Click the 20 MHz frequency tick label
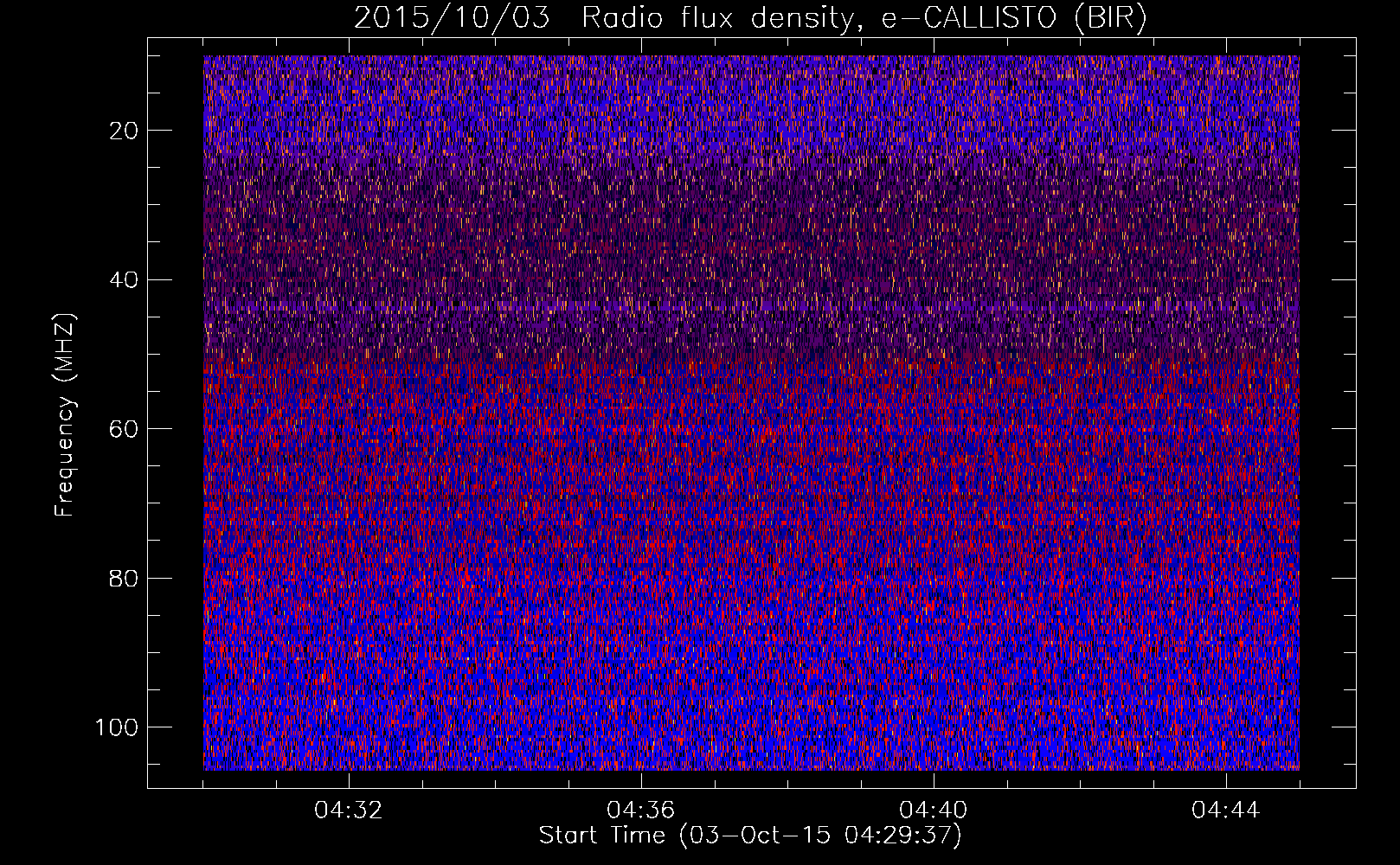This screenshot has width=1400, height=865. pyautogui.click(x=125, y=131)
